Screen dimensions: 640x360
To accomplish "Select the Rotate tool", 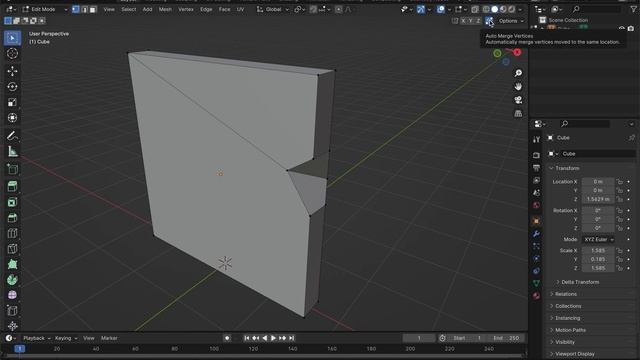I will (x=12, y=87).
